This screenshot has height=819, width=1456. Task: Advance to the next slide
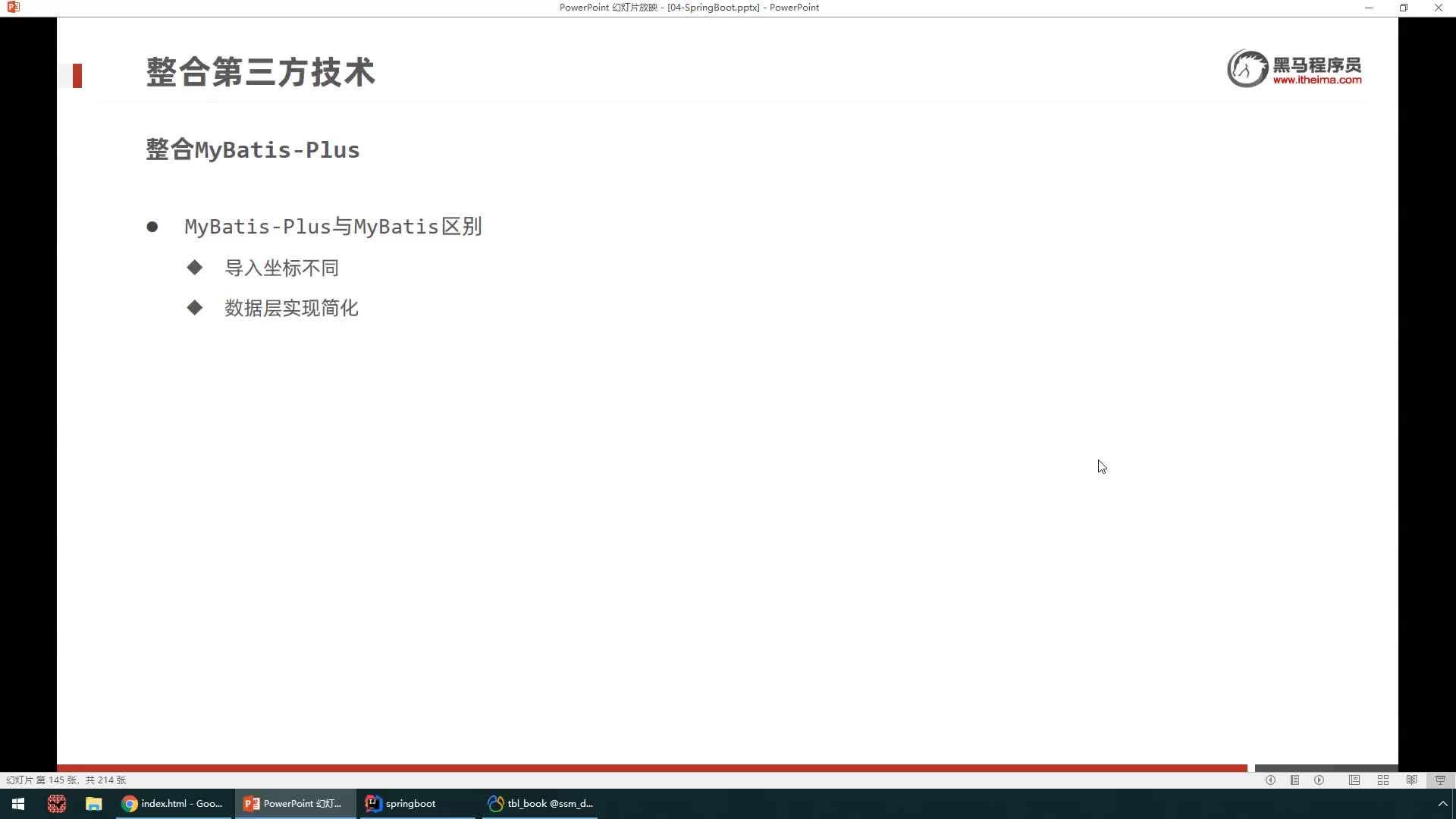(x=1319, y=780)
